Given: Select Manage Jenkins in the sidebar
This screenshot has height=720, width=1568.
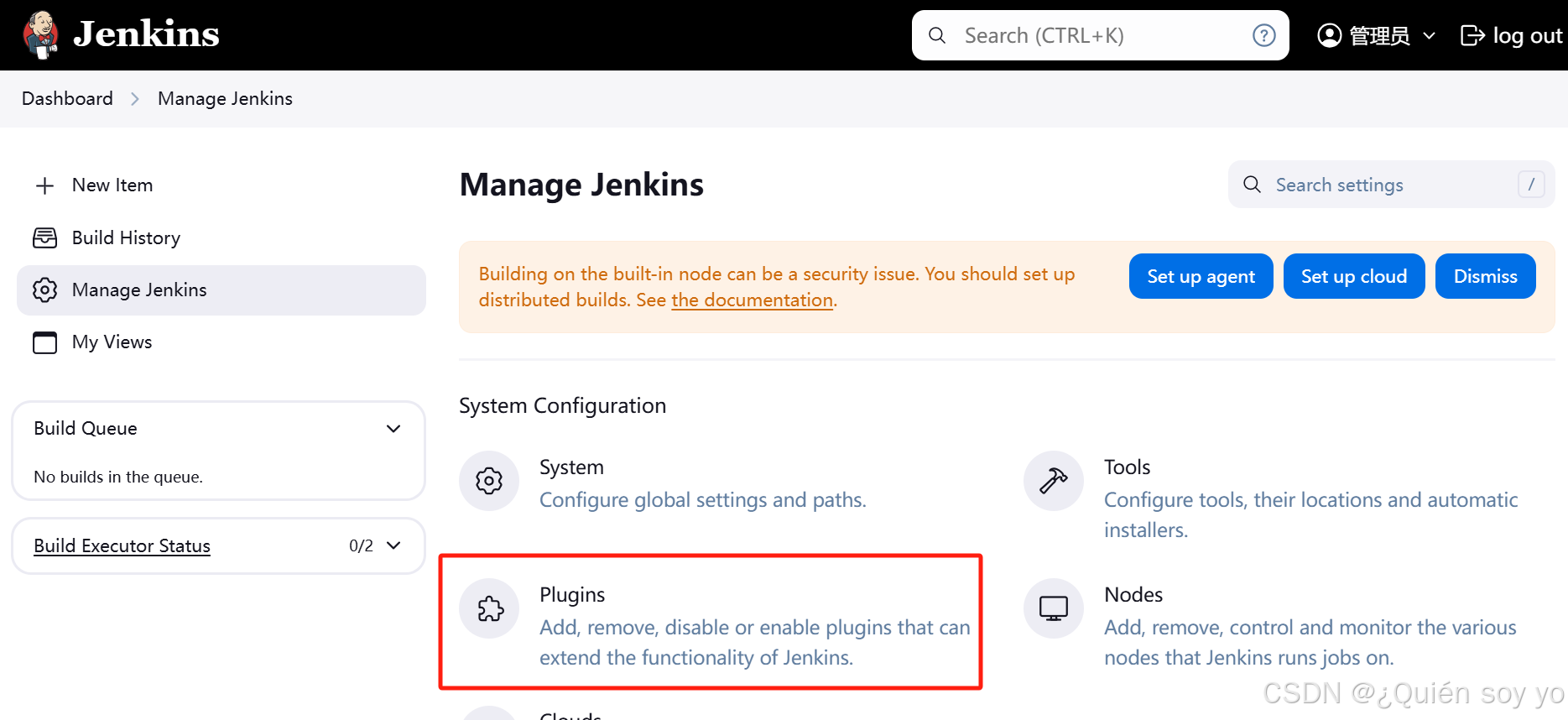Looking at the screenshot, I should pos(221,290).
